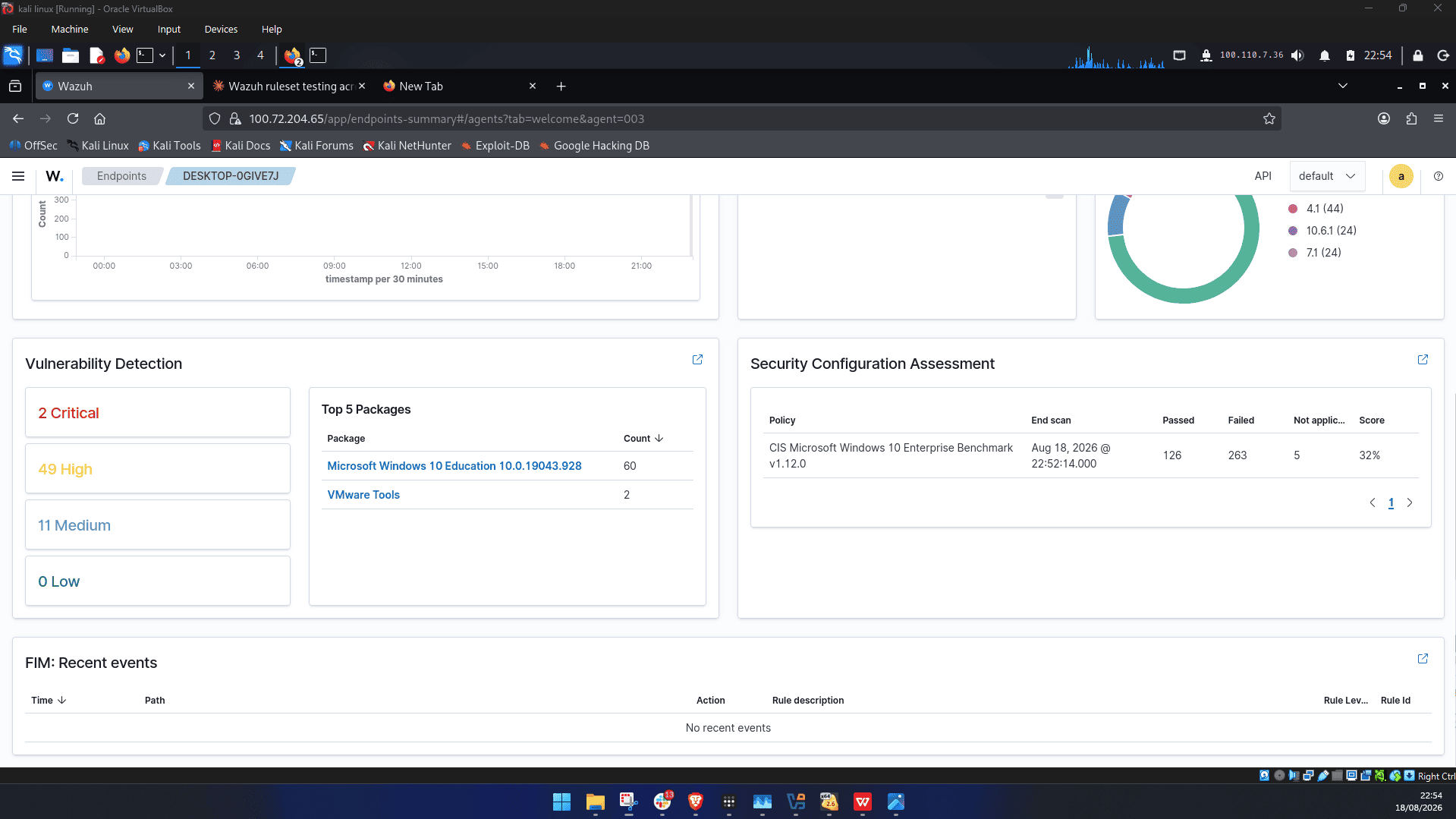1456x819 pixels.
Task: Switch to workspace 3 in Kali panel
Action: [237, 55]
